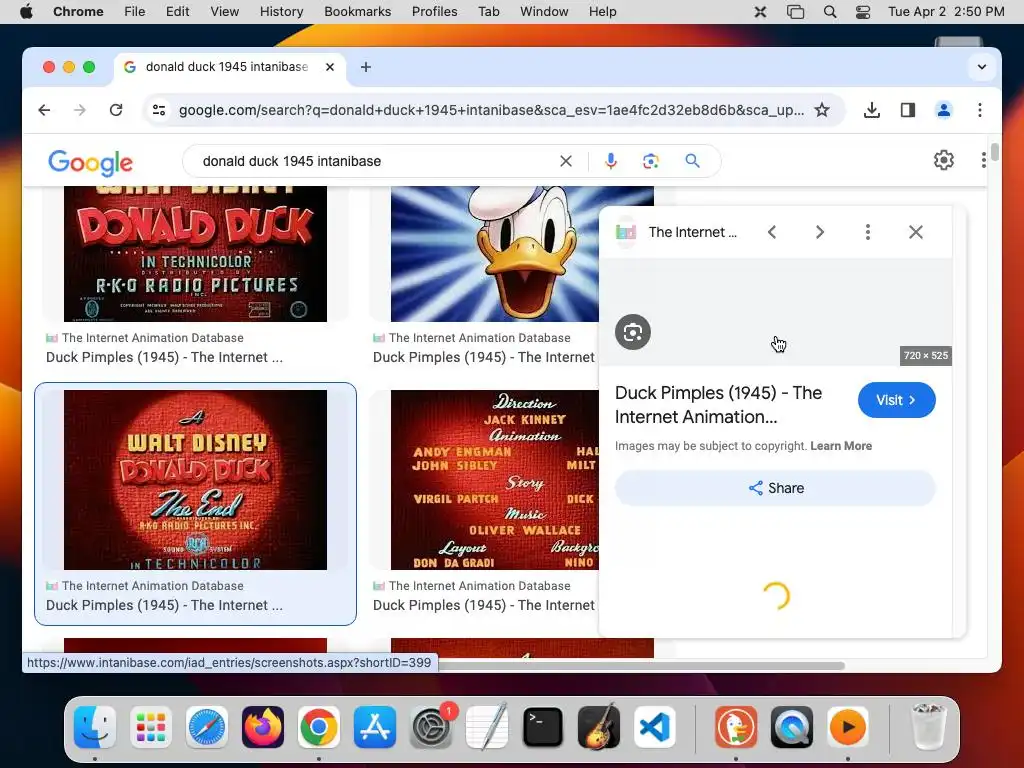Screen dimensions: 1024x768
Task: Open Chrome downloads icon
Action: (872, 110)
